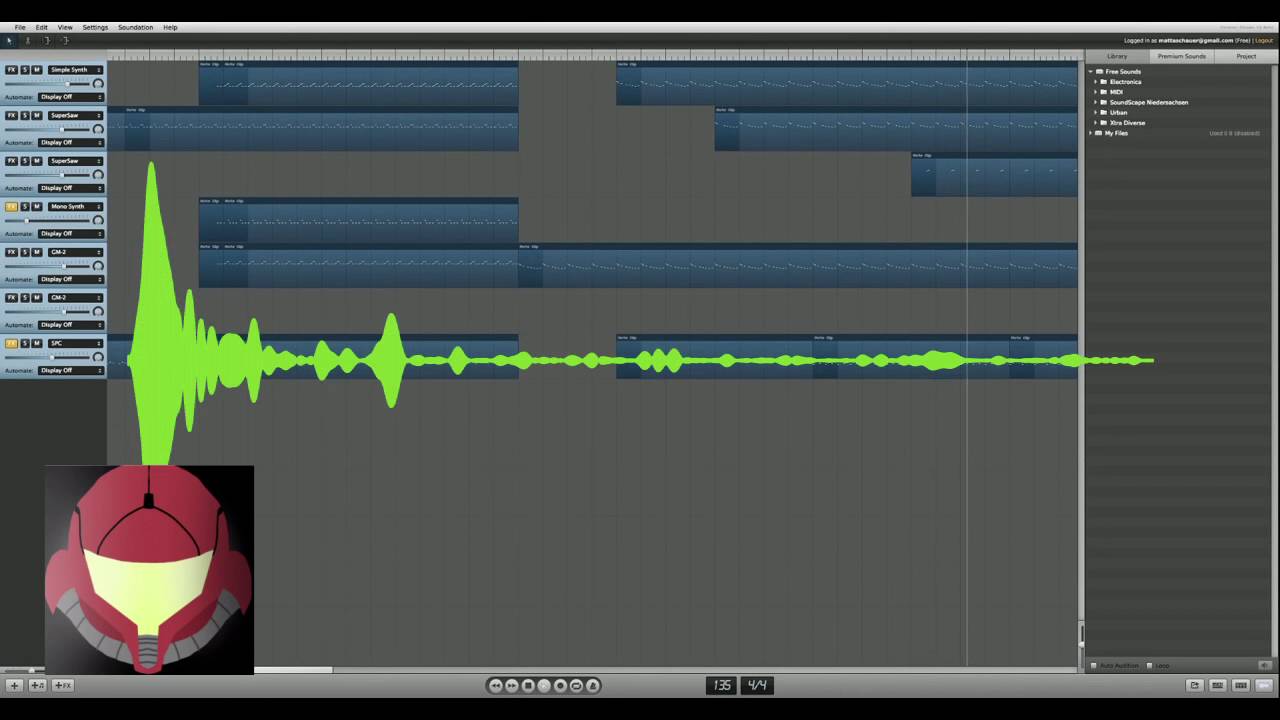
Task: Click the rewind button in transport bar
Action: point(495,685)
